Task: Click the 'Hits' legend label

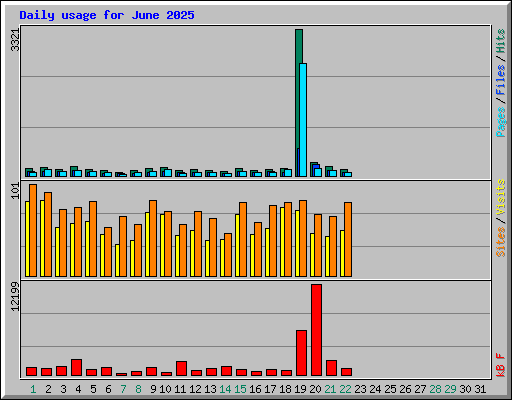Action: 501,41
